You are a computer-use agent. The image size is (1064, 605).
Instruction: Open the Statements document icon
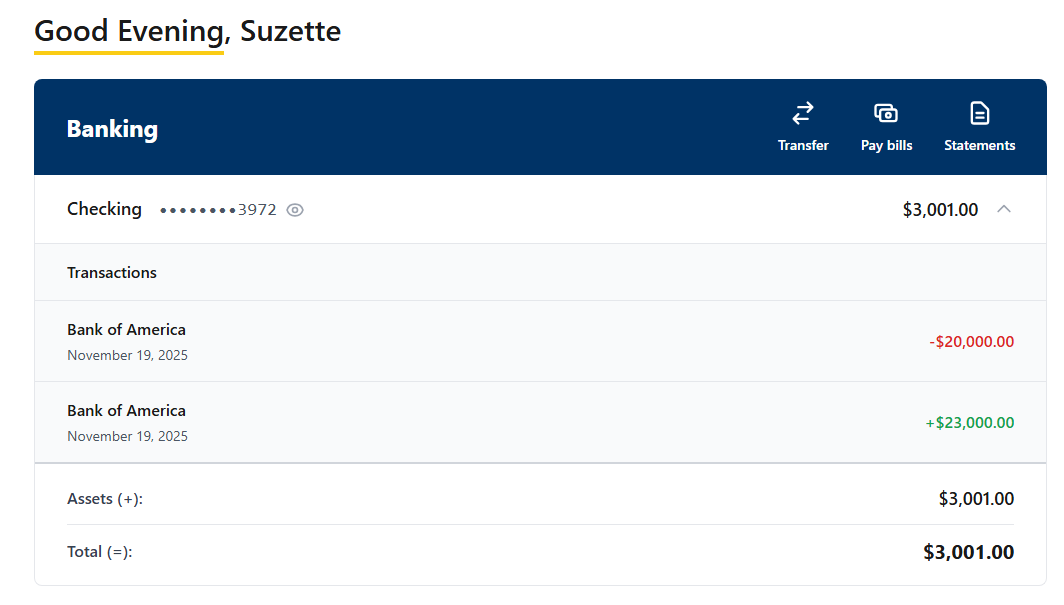tap(979, 113)
